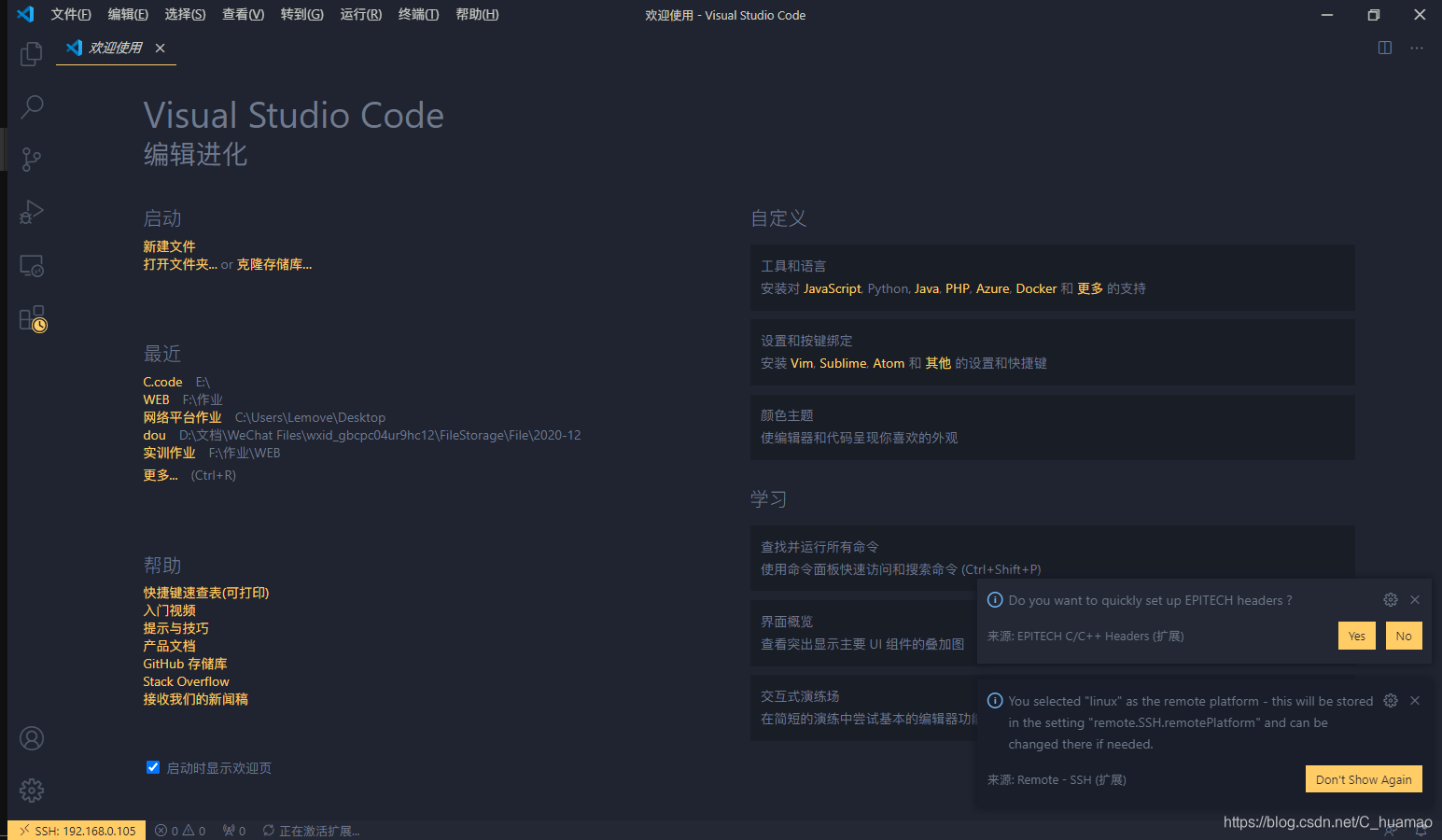Click Yes on EPITECH headers prompt

[1356, 636]
